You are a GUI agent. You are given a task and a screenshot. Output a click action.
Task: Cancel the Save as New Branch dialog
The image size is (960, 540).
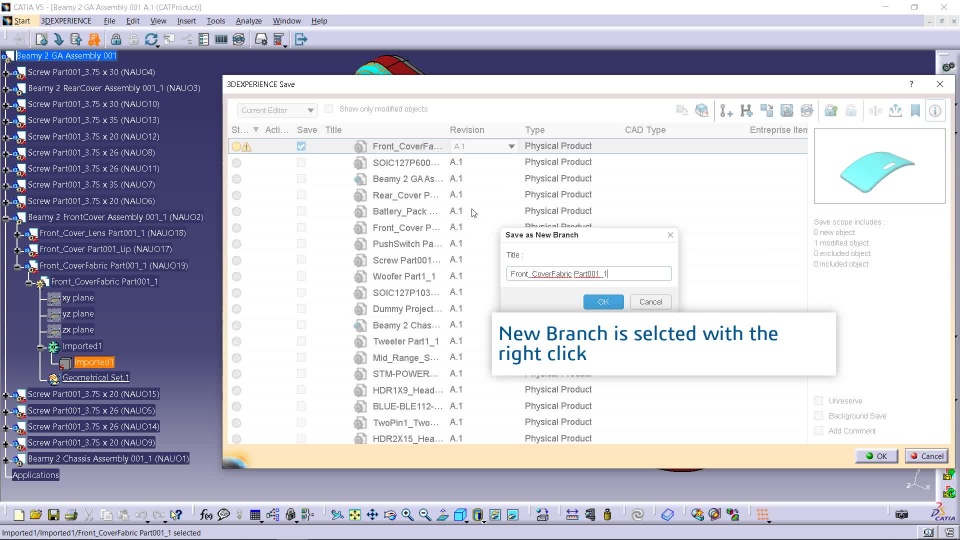click(x=650, y=302)
